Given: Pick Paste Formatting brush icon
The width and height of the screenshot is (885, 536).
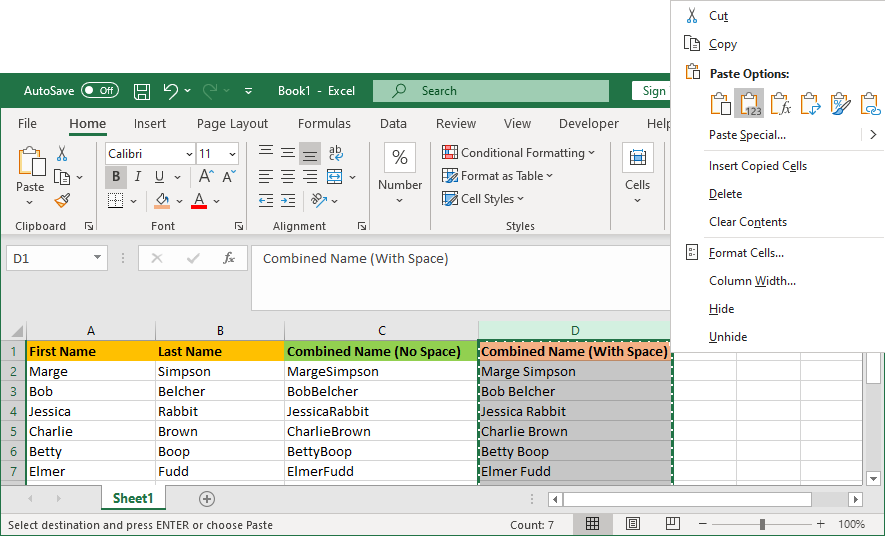Looking at the screenshot, I should coord(840,104).
